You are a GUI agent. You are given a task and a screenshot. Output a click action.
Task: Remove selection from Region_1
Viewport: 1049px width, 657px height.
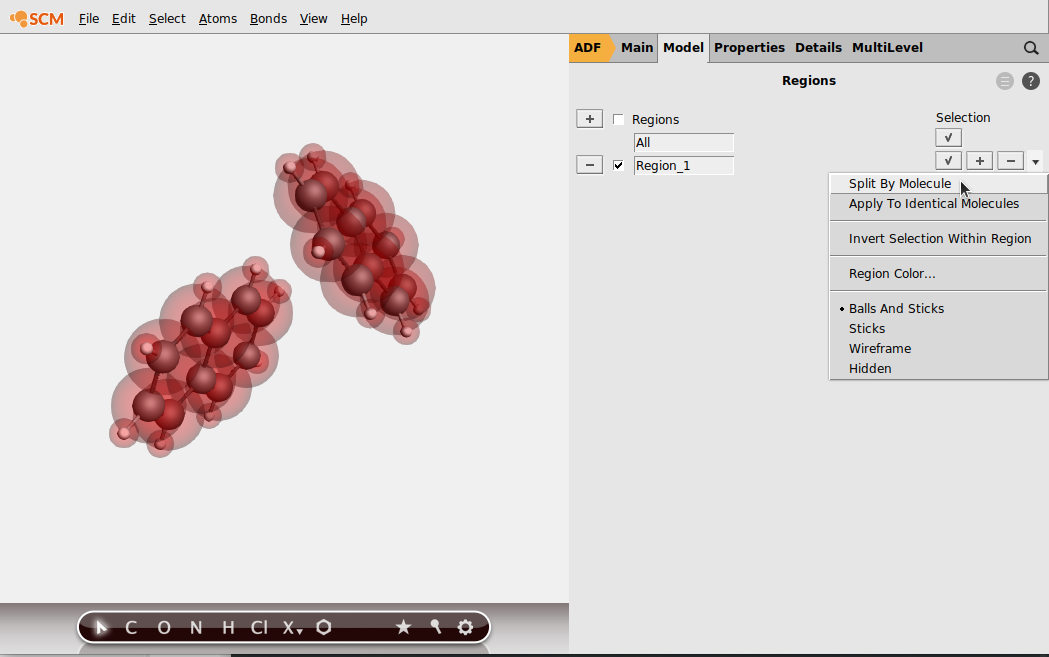pos(1011,161)
